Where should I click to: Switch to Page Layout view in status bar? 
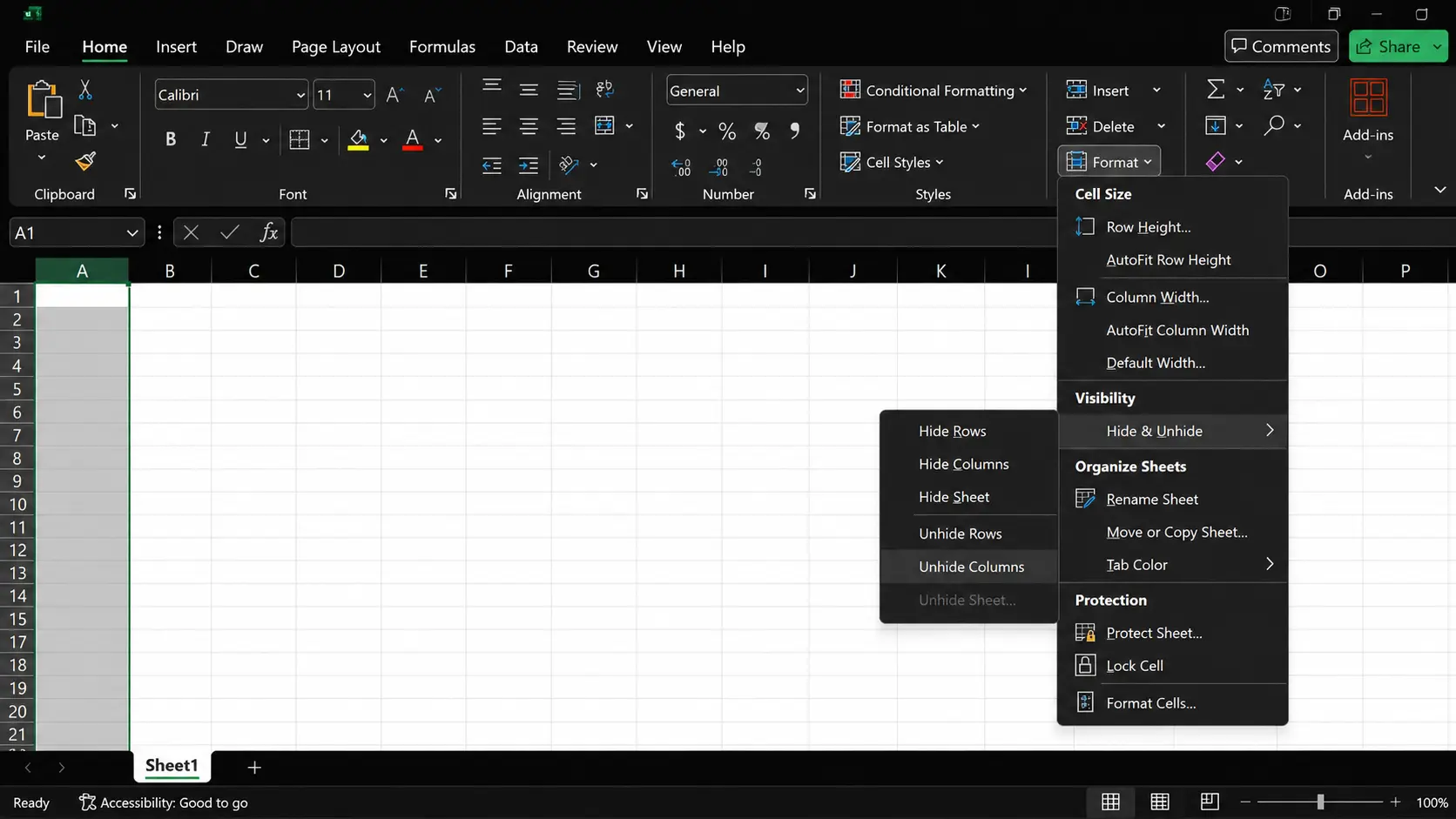tap(1160, 802)
